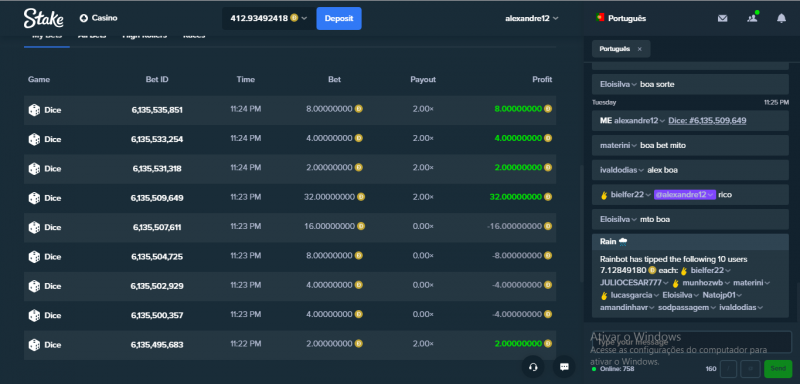Click the Payout column header

pyautogui.click(x=423, y=80)
